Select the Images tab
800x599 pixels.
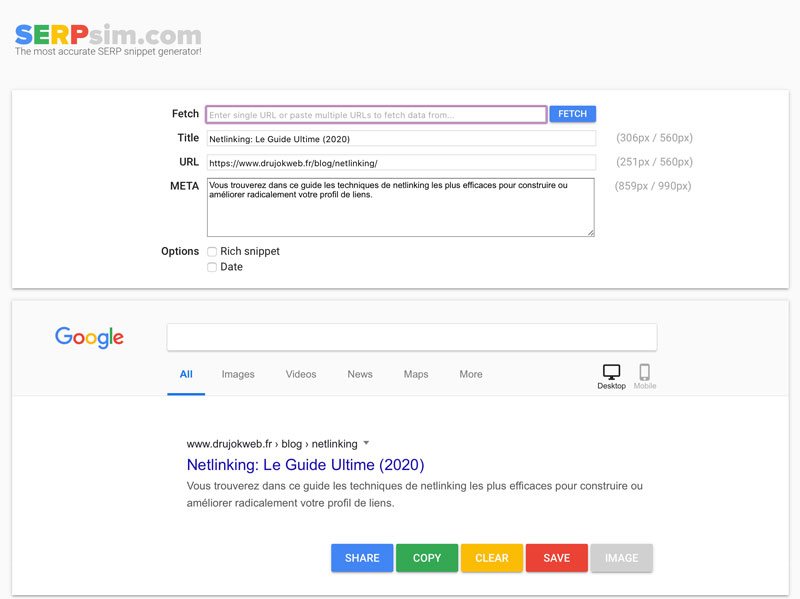click(238, 374)
